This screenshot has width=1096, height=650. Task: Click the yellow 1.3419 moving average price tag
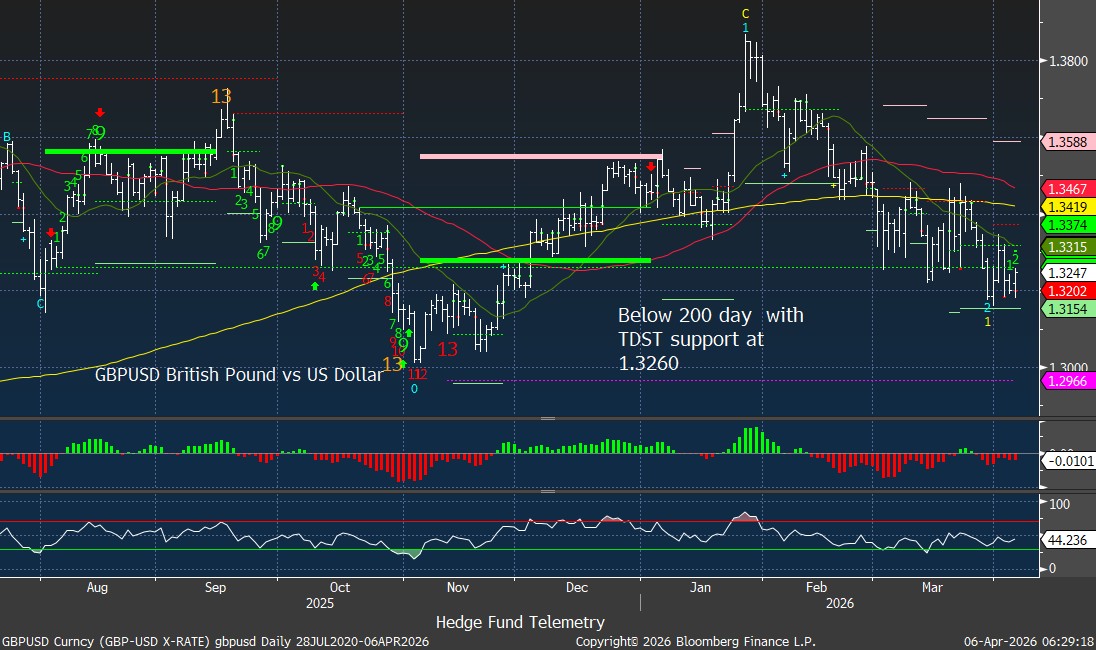(x=1067, y=207)
